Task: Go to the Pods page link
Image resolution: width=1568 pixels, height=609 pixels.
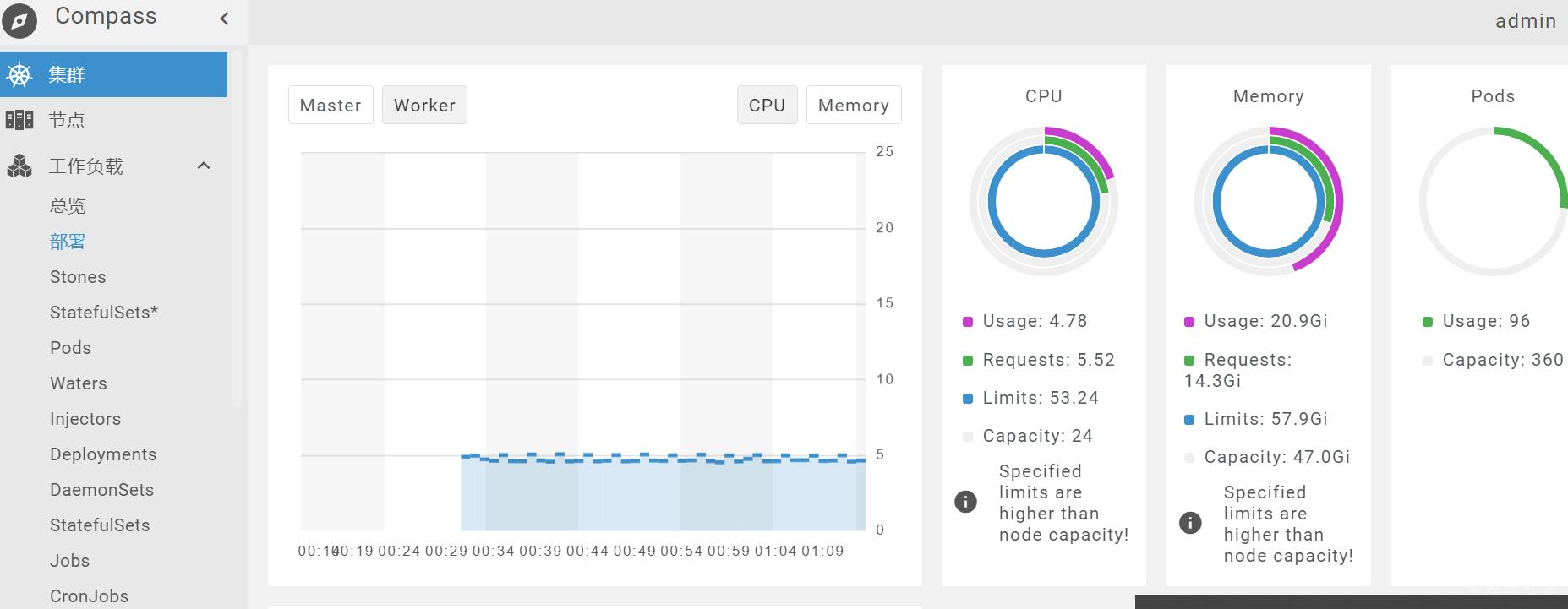Action: [x=70, y=348]
